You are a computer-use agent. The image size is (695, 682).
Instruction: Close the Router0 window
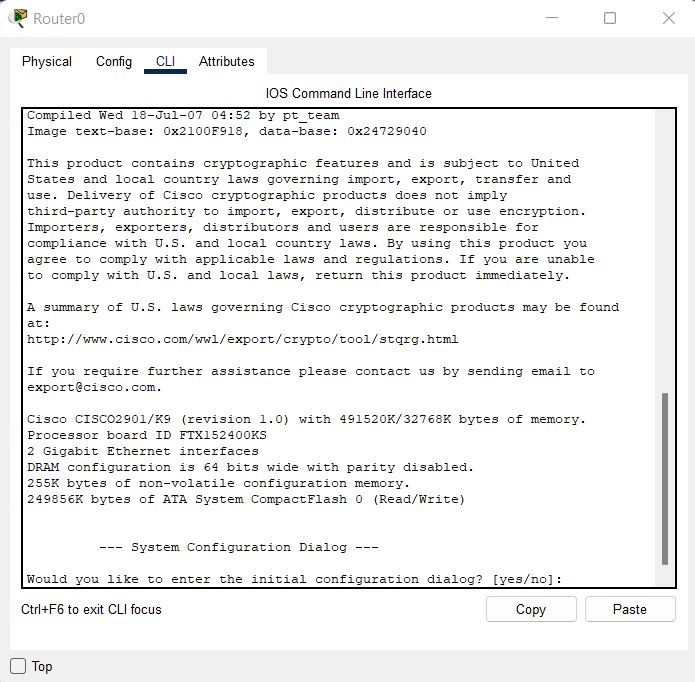tap(669, 18)
